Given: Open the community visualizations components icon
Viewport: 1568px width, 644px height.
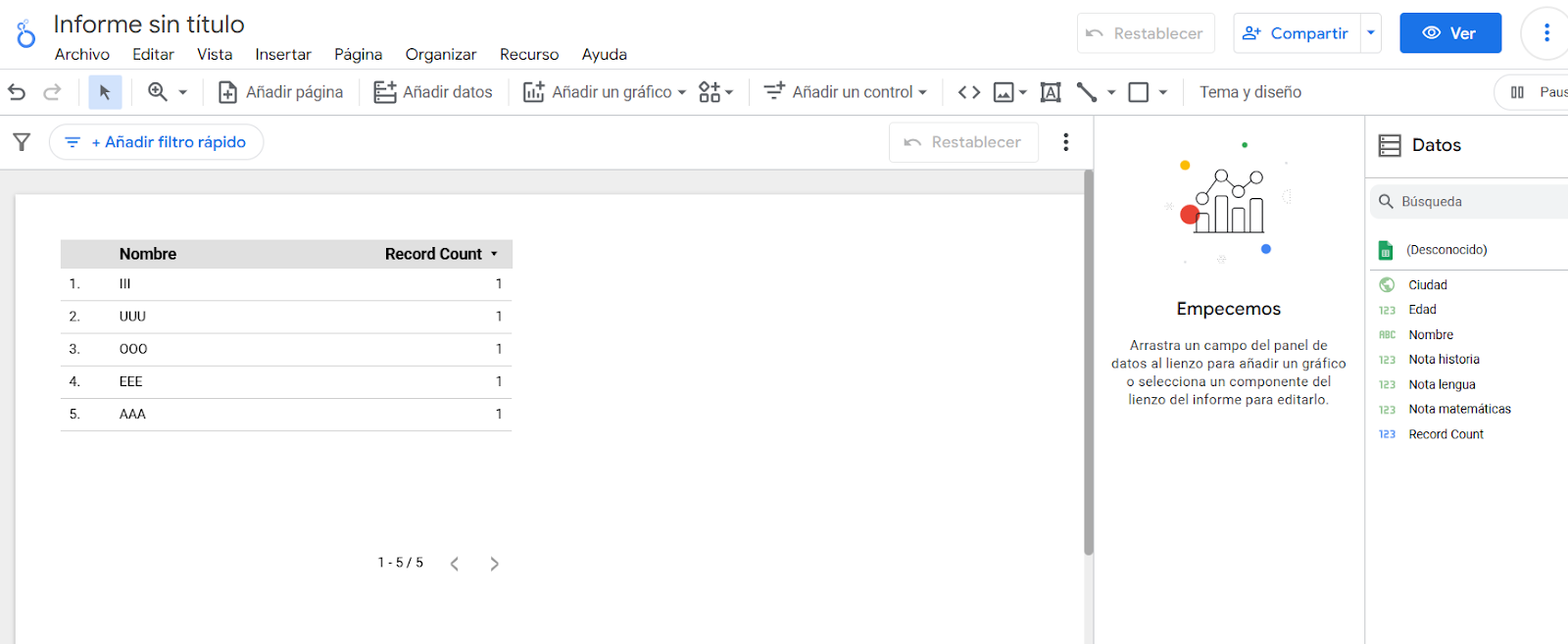Looking at the screenshot, I should tap(710, 92).
